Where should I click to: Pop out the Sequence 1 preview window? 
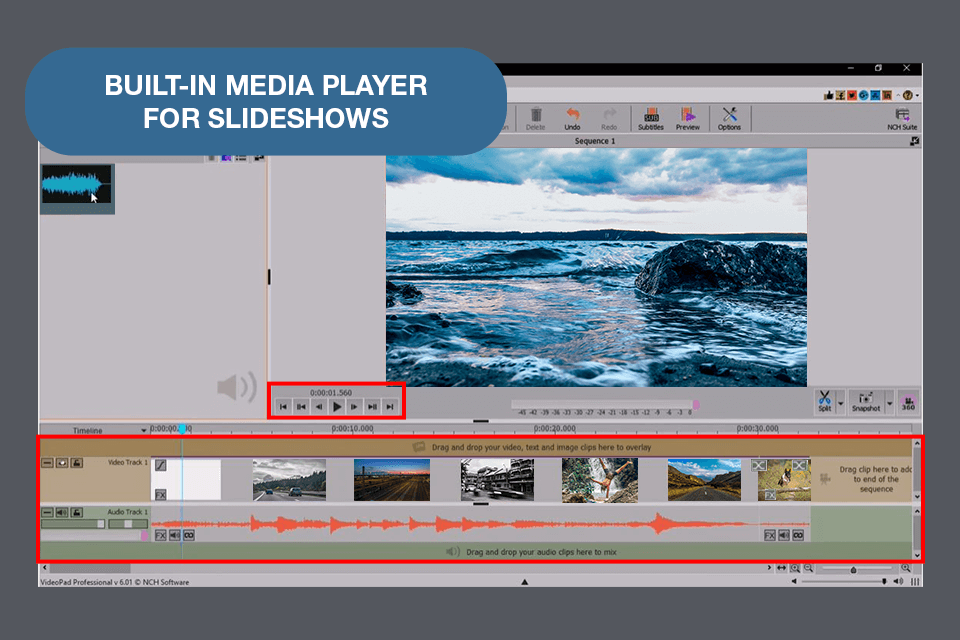click(x=914, y=141)
